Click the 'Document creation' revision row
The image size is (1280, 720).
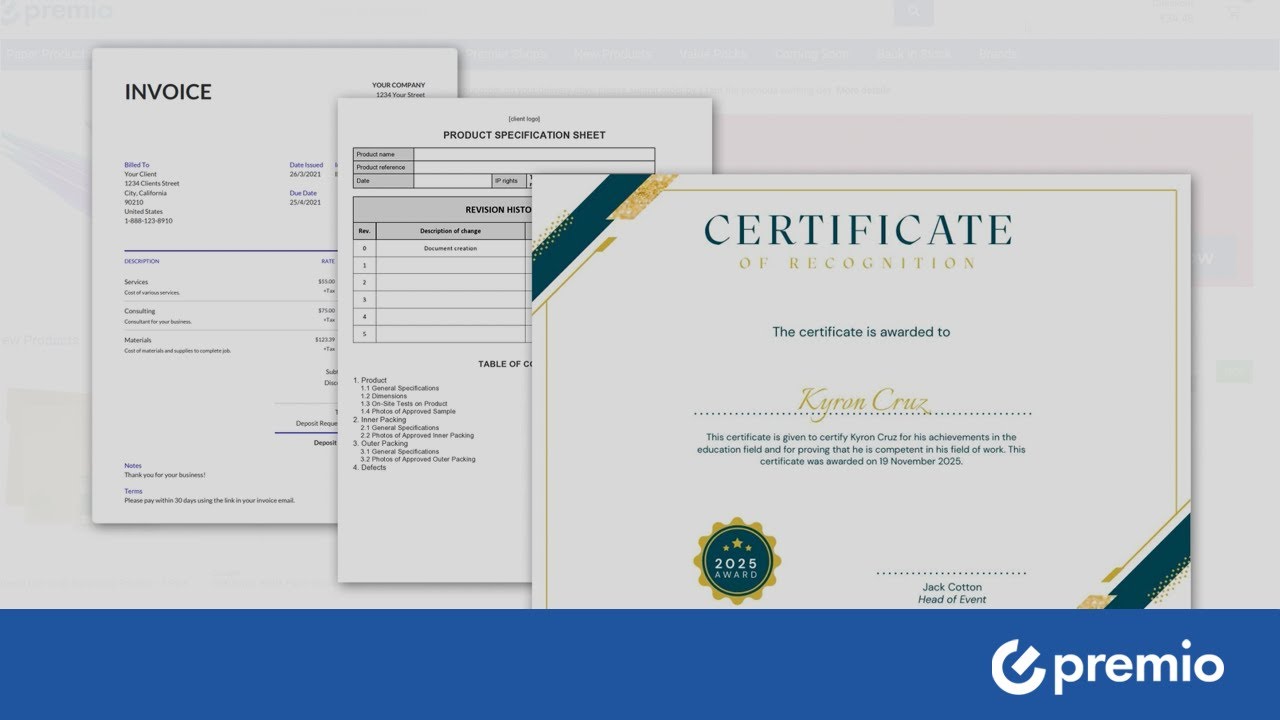450,248
